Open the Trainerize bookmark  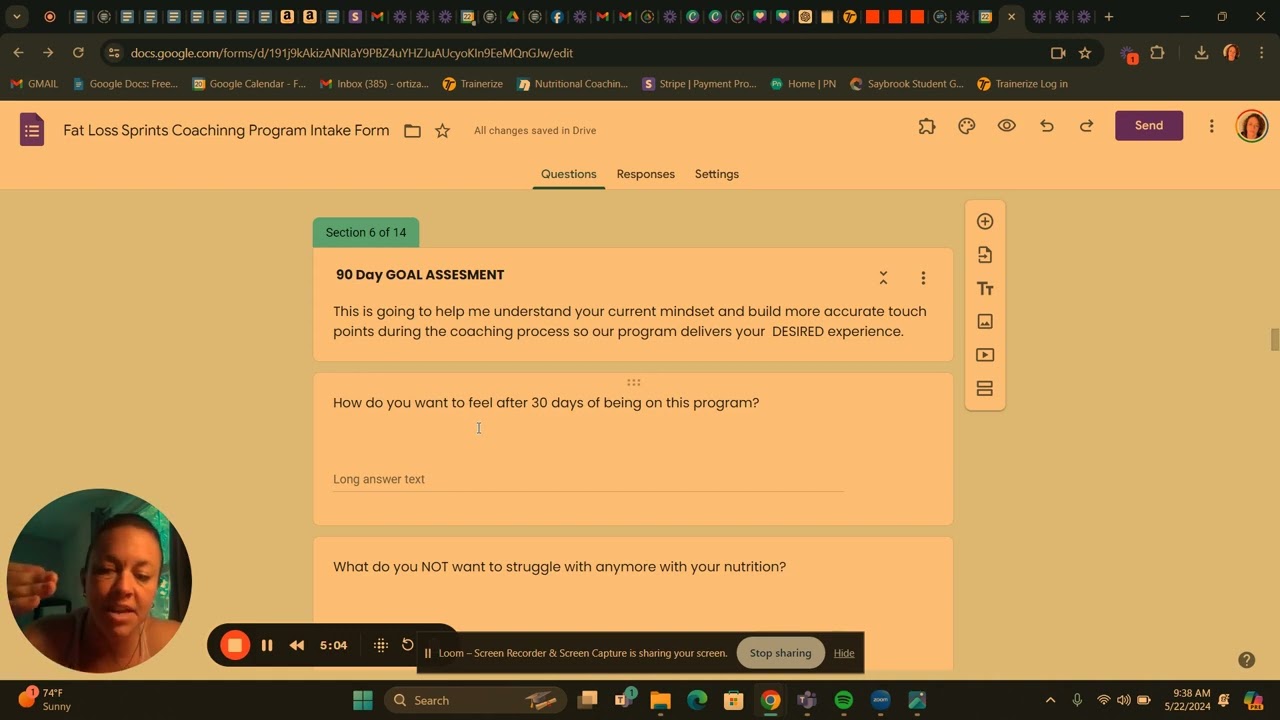click(x=472, y=84)
